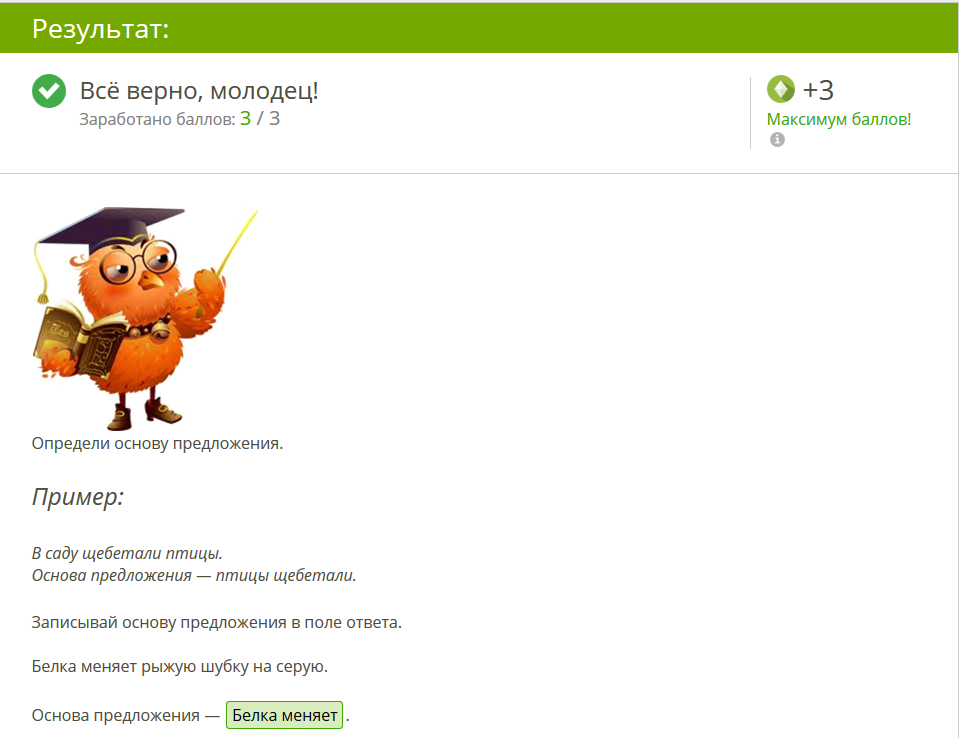Screen dimensions: 959x738
Task: Click the line ending with птицы щебетали
Action: 194,575
